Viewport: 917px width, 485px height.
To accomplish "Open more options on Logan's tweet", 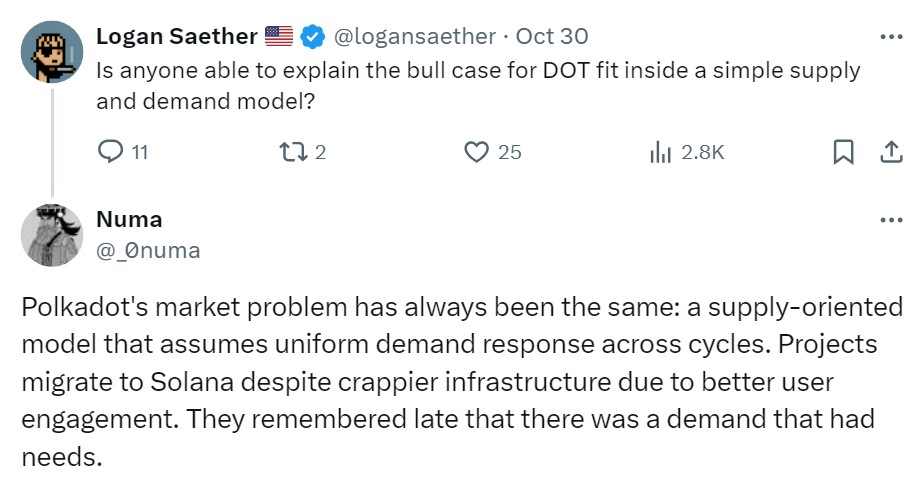I will pos(889,37).
